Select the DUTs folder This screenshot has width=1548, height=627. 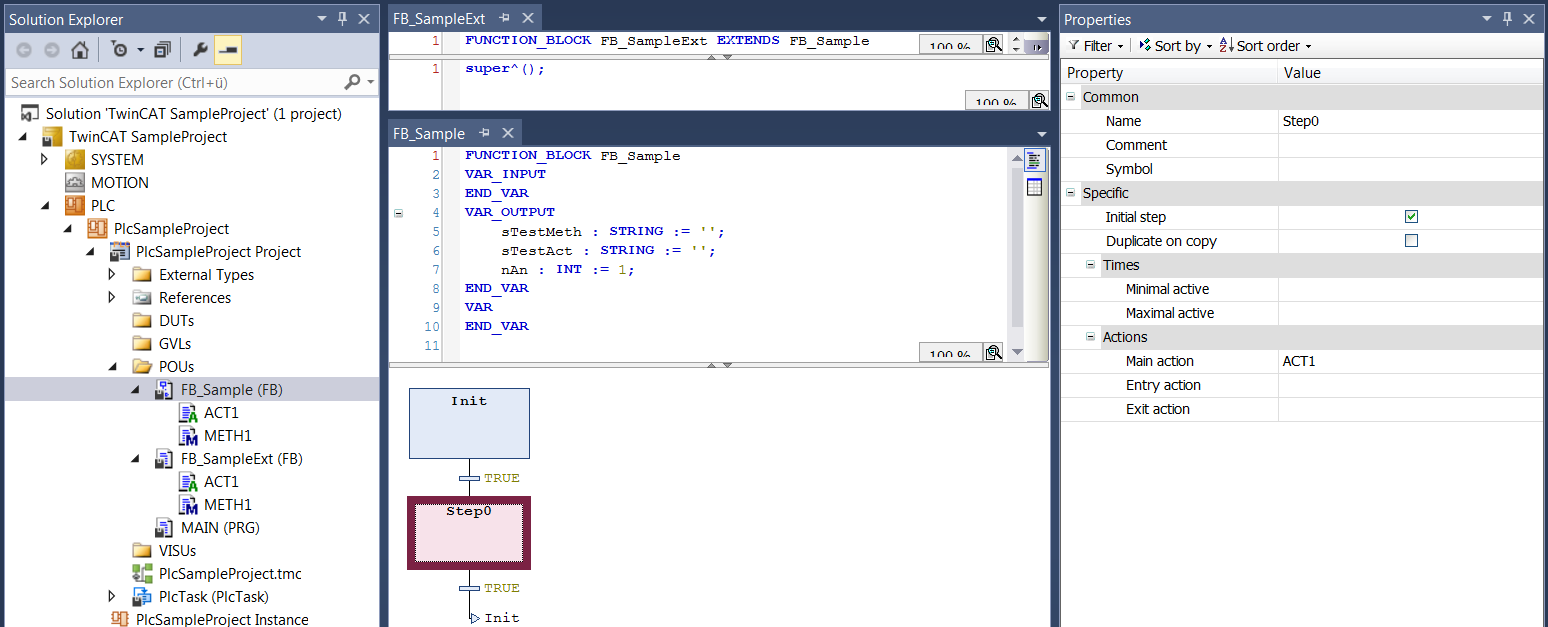176,321
